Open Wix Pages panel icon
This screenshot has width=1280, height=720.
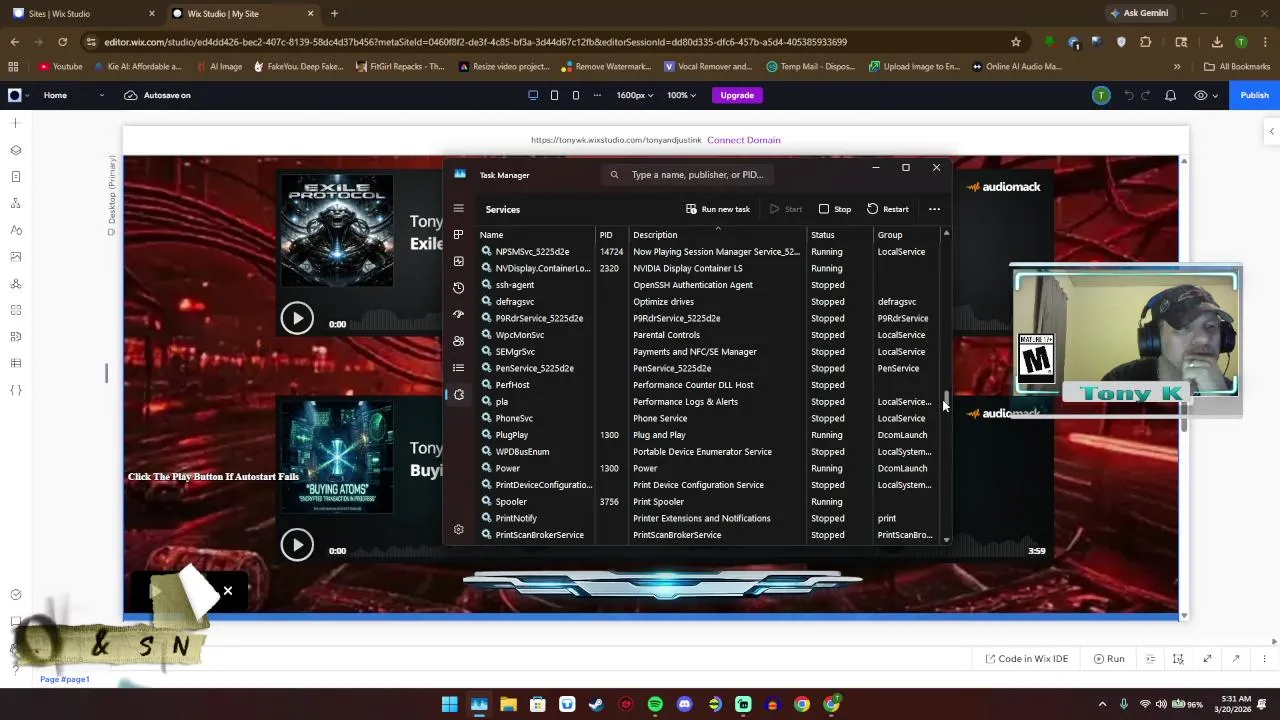15,176
